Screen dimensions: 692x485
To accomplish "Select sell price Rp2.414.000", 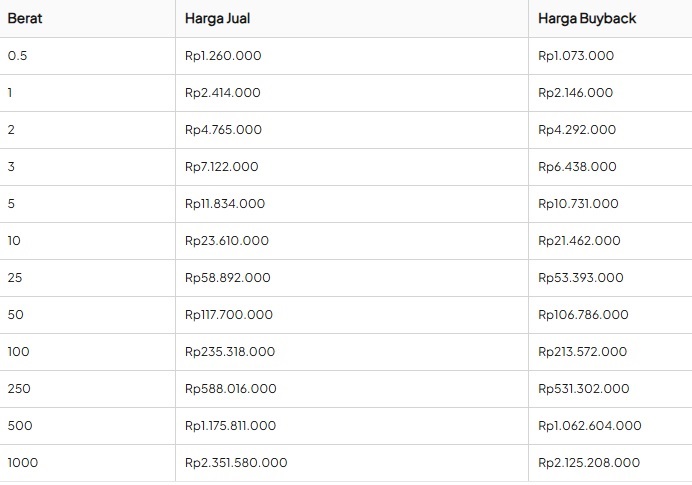I will pos(223,93).
